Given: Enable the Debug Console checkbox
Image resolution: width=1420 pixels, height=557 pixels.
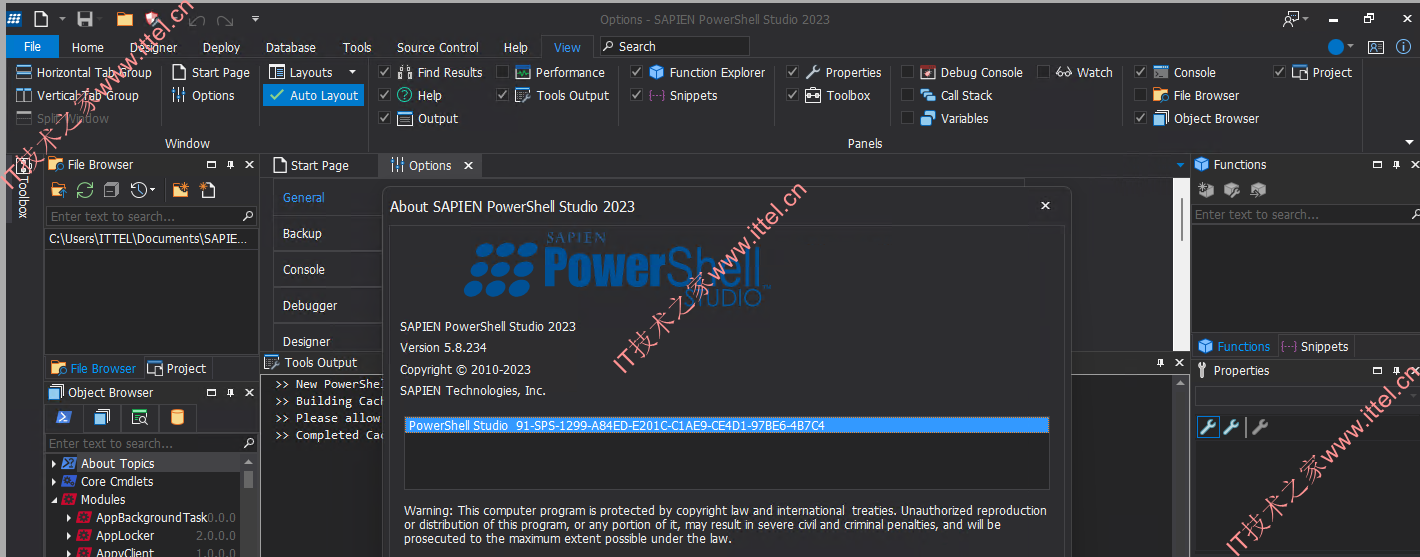Looking at the screenshot, I should (907, 72).
